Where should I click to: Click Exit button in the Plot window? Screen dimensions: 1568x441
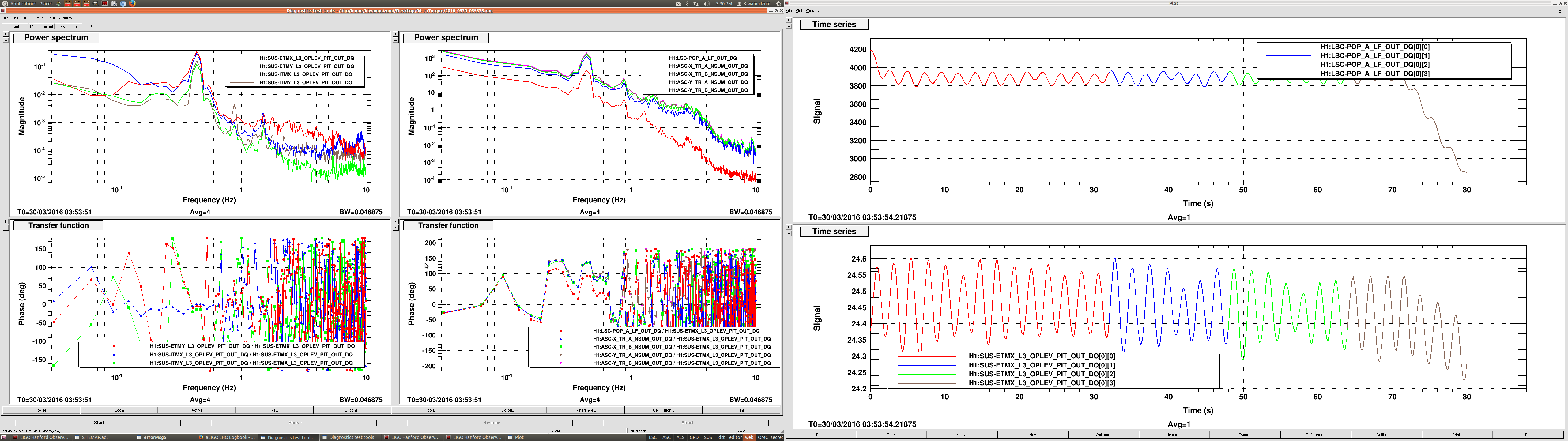(x=1528, y=434)
